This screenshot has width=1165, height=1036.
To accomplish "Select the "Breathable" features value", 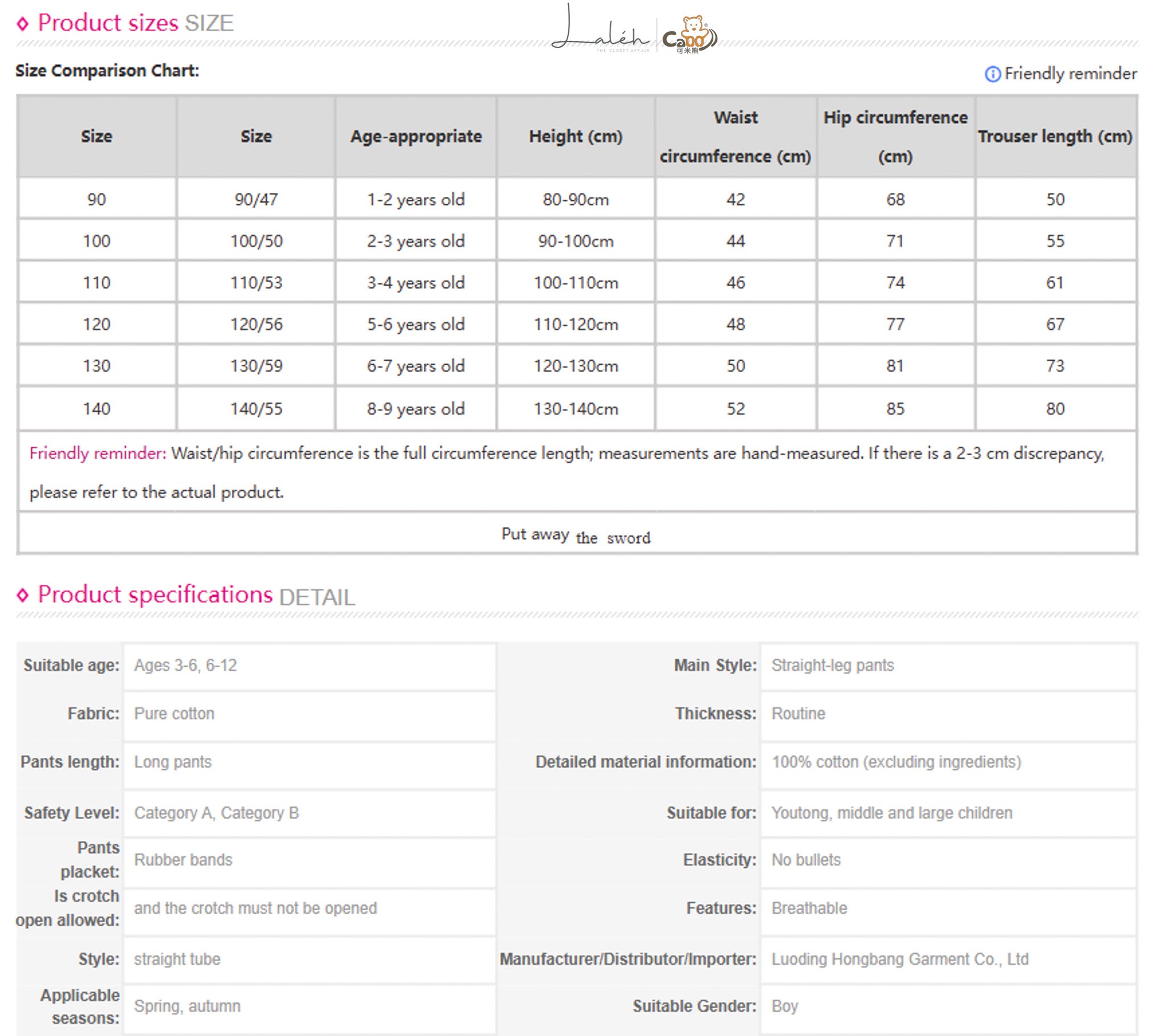I will 809,909.
